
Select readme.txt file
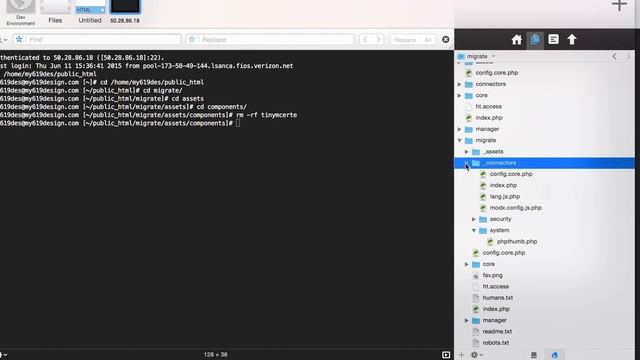[x=497, y=331]
